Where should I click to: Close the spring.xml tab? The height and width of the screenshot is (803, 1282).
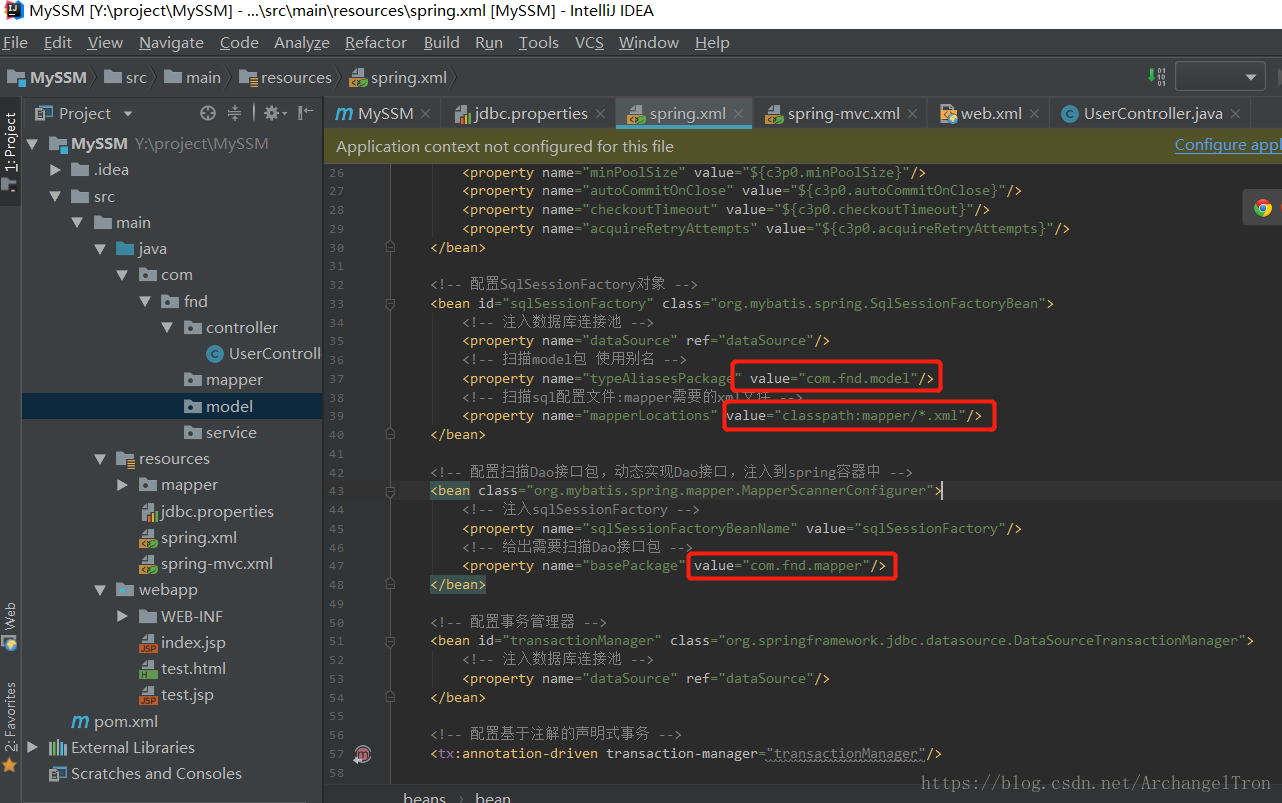coord(738,114)
